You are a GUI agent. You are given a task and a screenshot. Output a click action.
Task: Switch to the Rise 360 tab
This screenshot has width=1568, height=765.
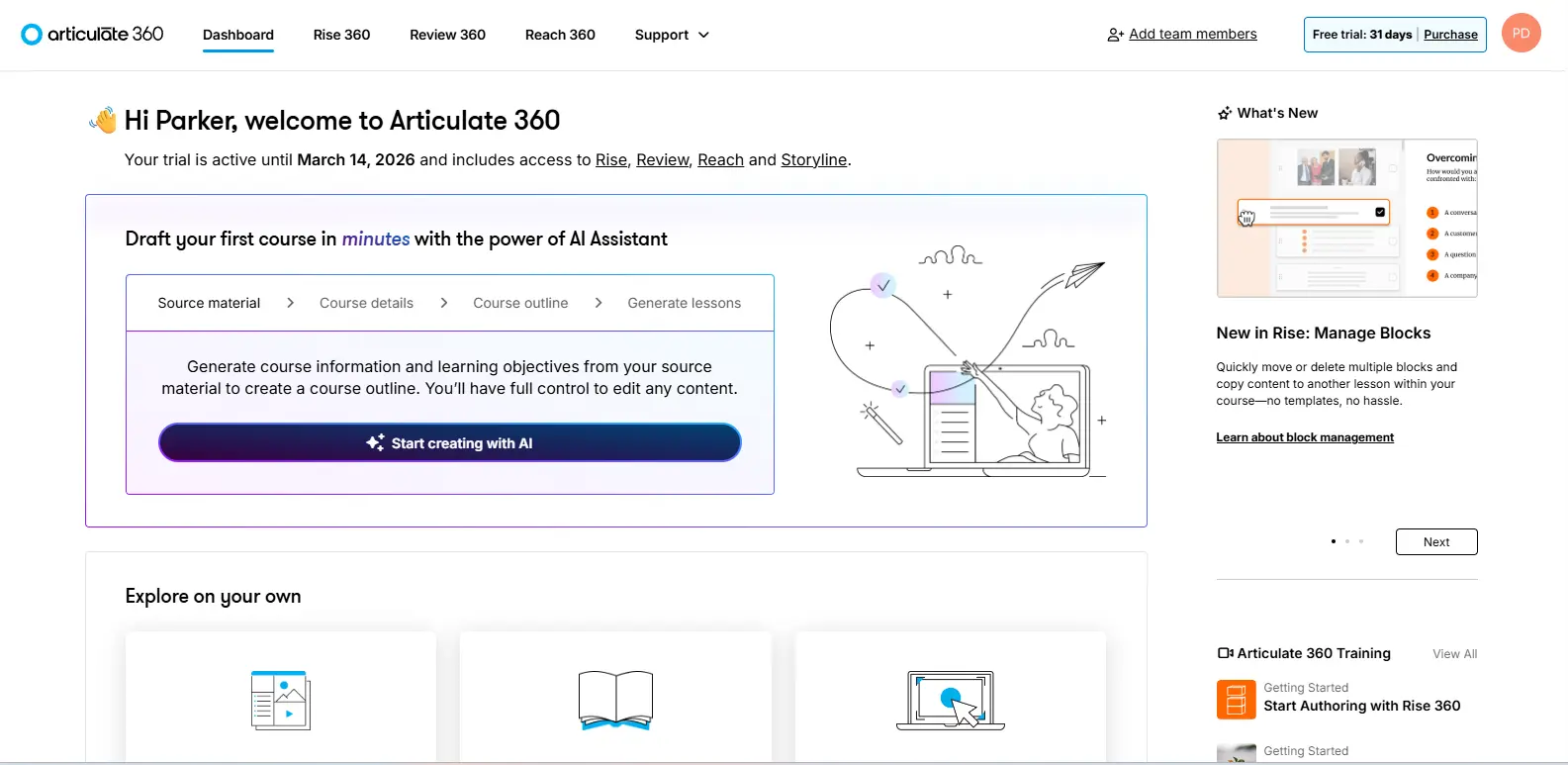pos(341,35)
